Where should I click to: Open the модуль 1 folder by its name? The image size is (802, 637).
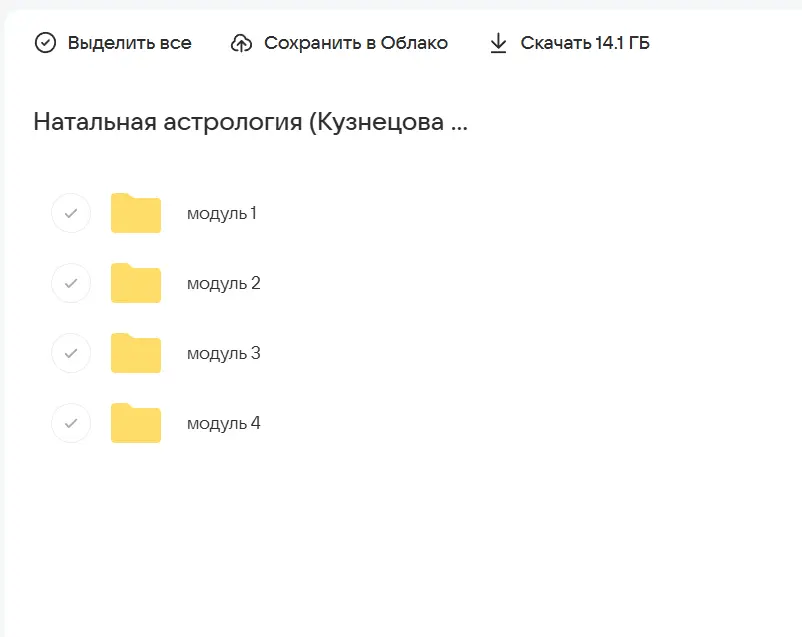pos(221,213)
